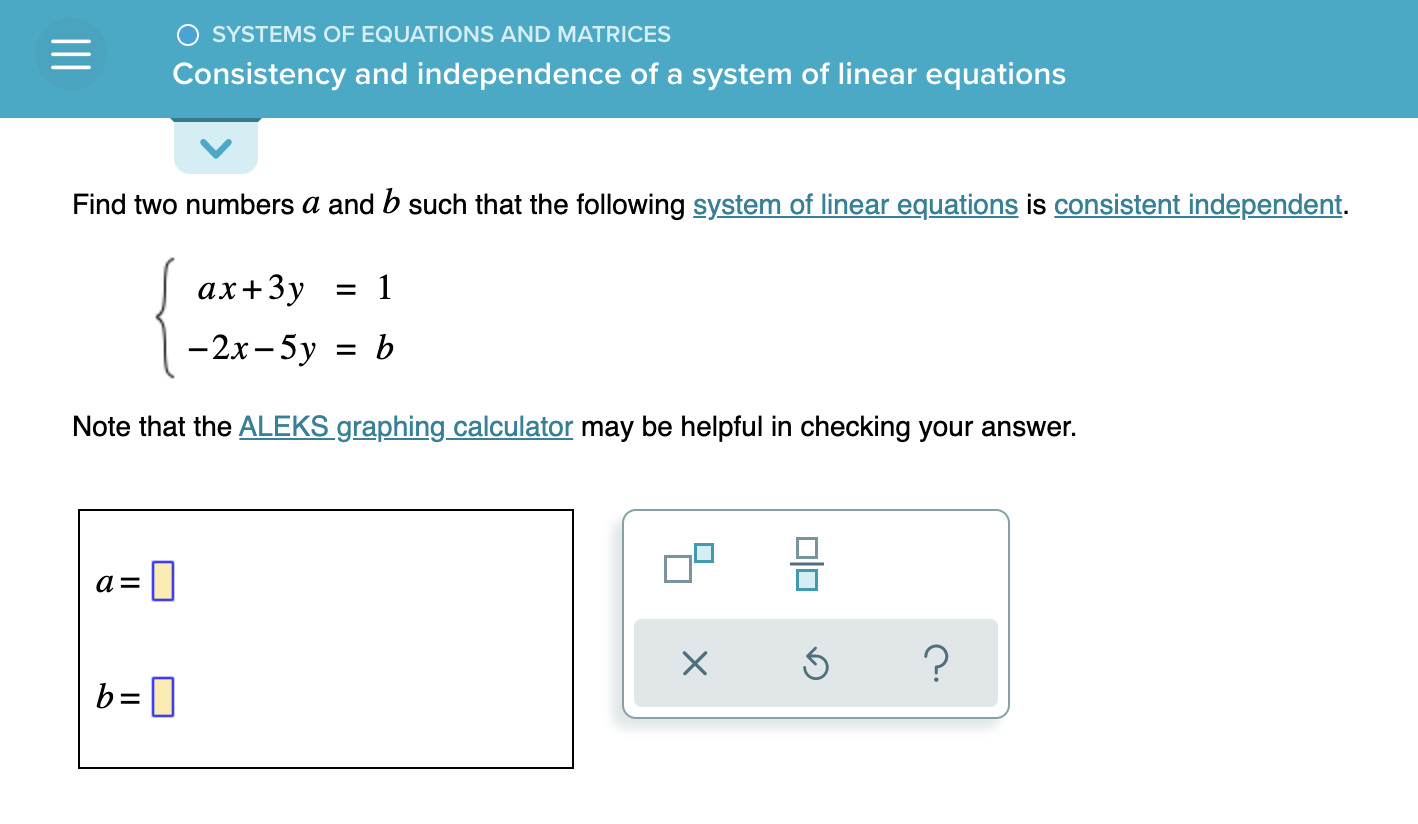Click the lesson title about consistency and independence
The image size is (1418, 824).
[618, 74]
